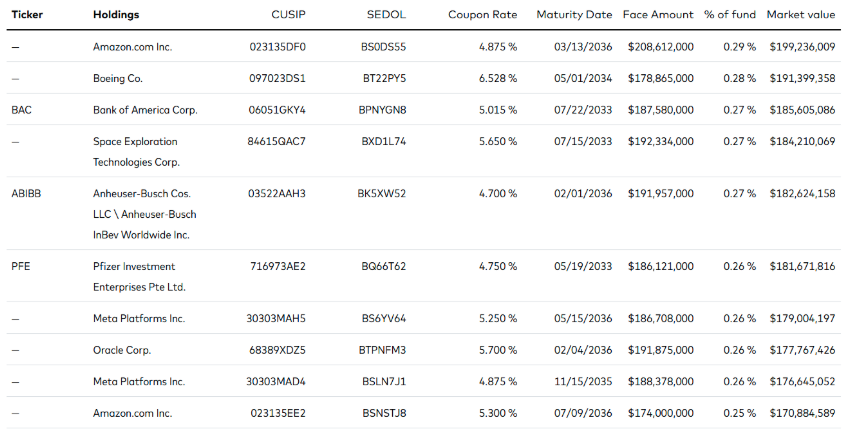
Task: Select the Bank of America Corp. holding
Action: [145, 110]
